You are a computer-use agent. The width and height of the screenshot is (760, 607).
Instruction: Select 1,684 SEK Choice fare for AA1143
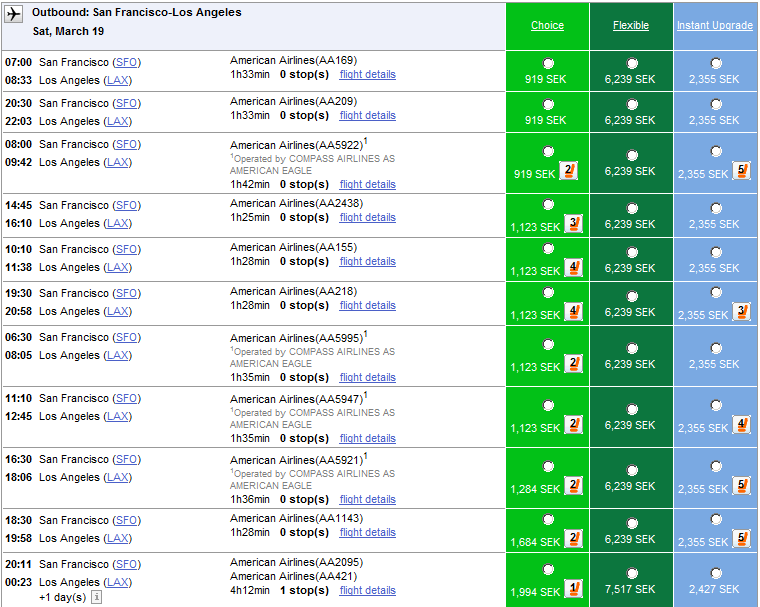tap(548, 520)
